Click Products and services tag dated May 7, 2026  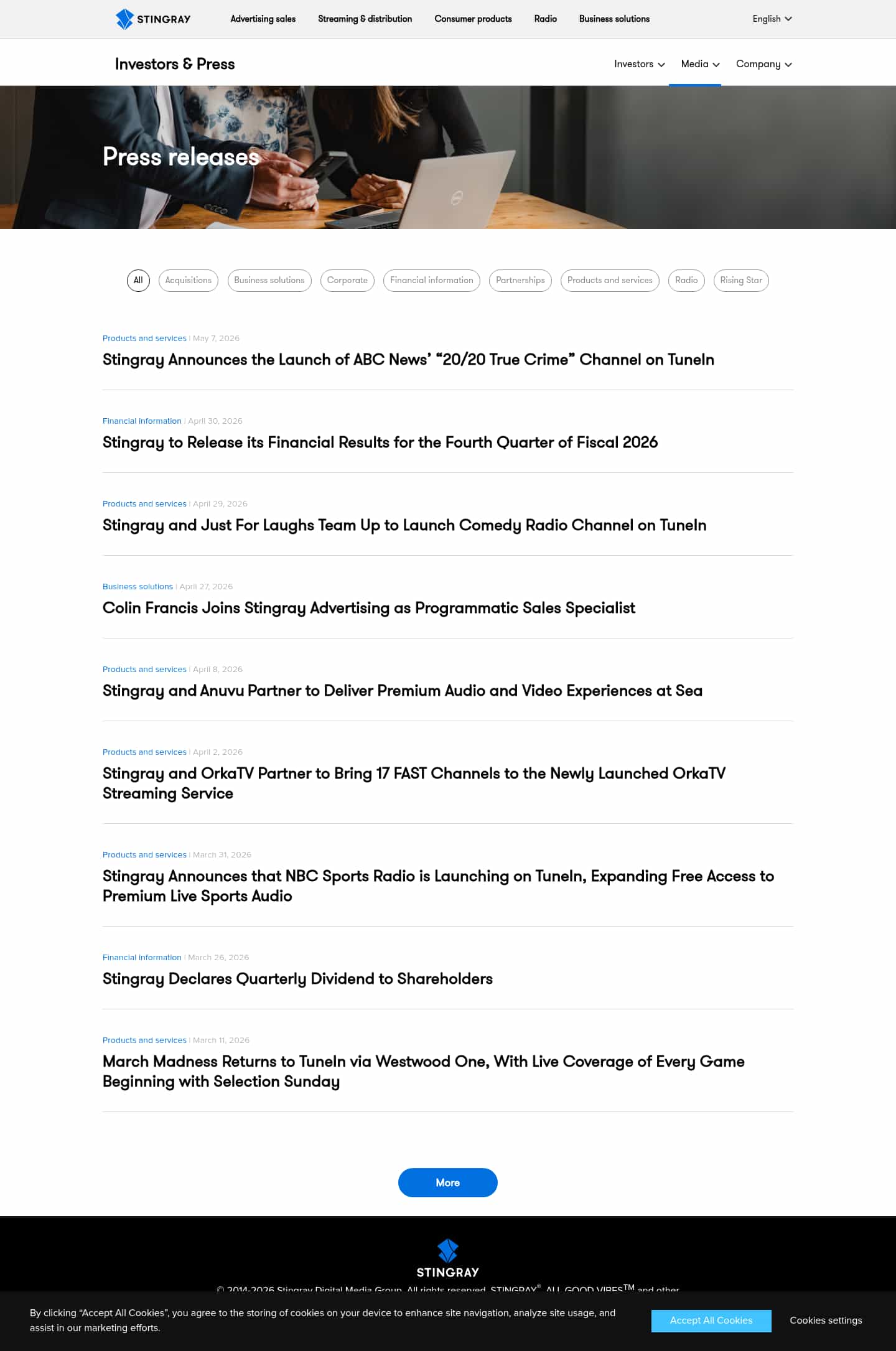coord(144,339)
